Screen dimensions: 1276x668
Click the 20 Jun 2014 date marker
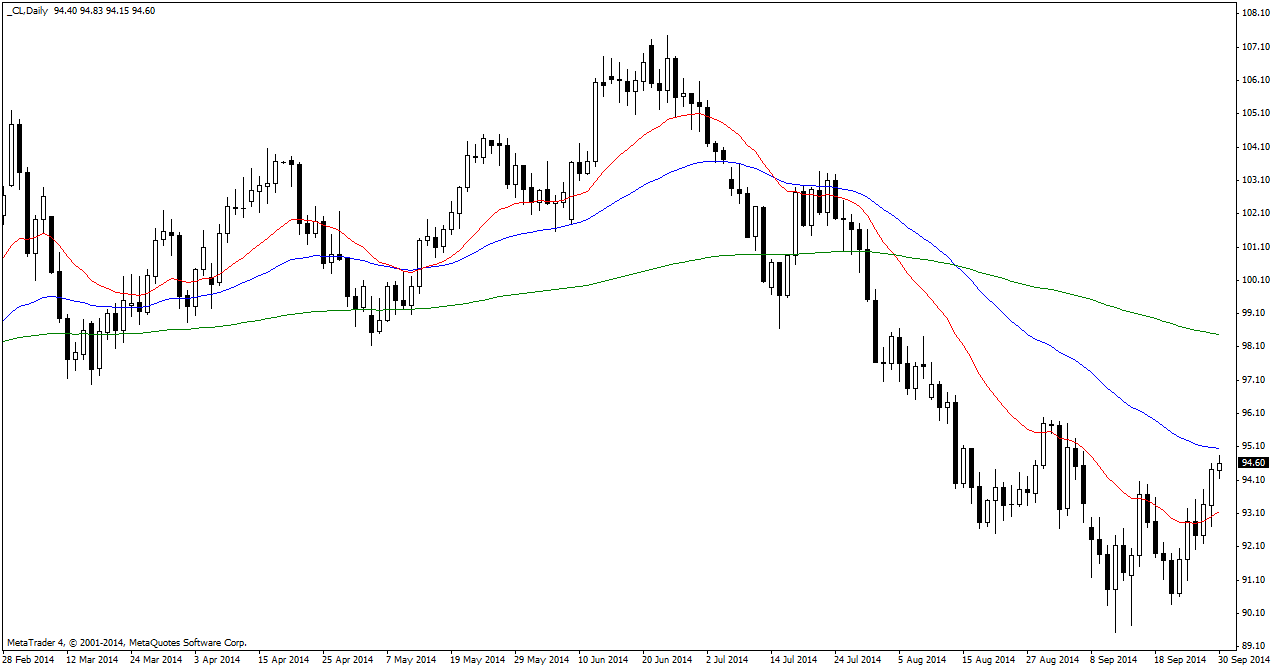[667, 660]
